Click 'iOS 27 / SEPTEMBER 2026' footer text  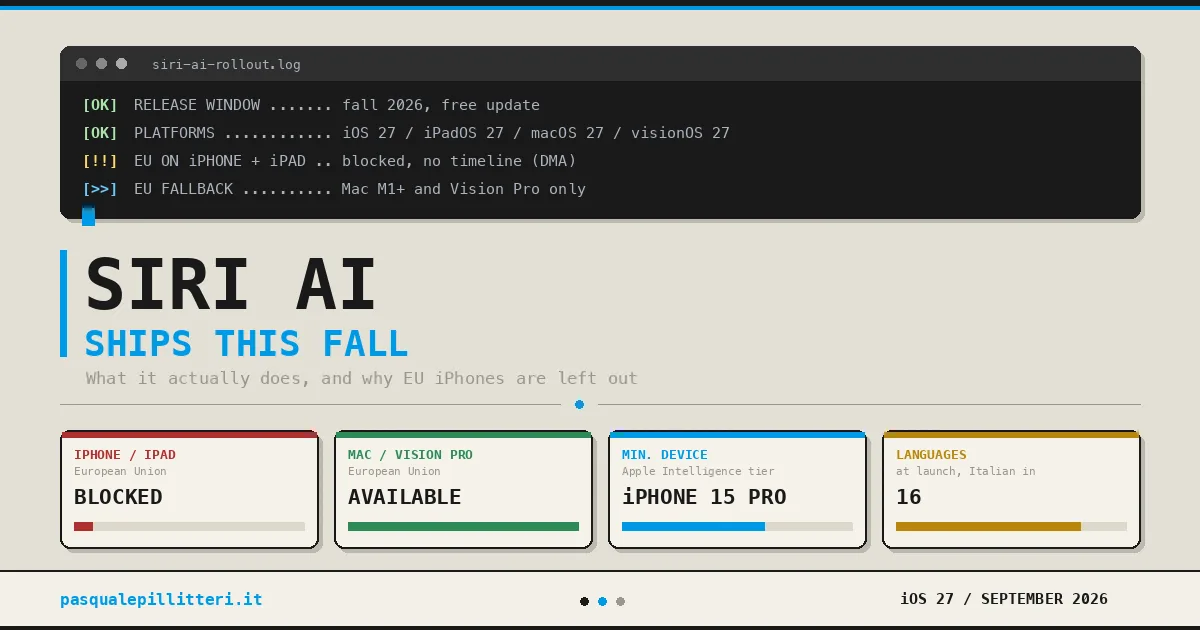point(1004,599)
